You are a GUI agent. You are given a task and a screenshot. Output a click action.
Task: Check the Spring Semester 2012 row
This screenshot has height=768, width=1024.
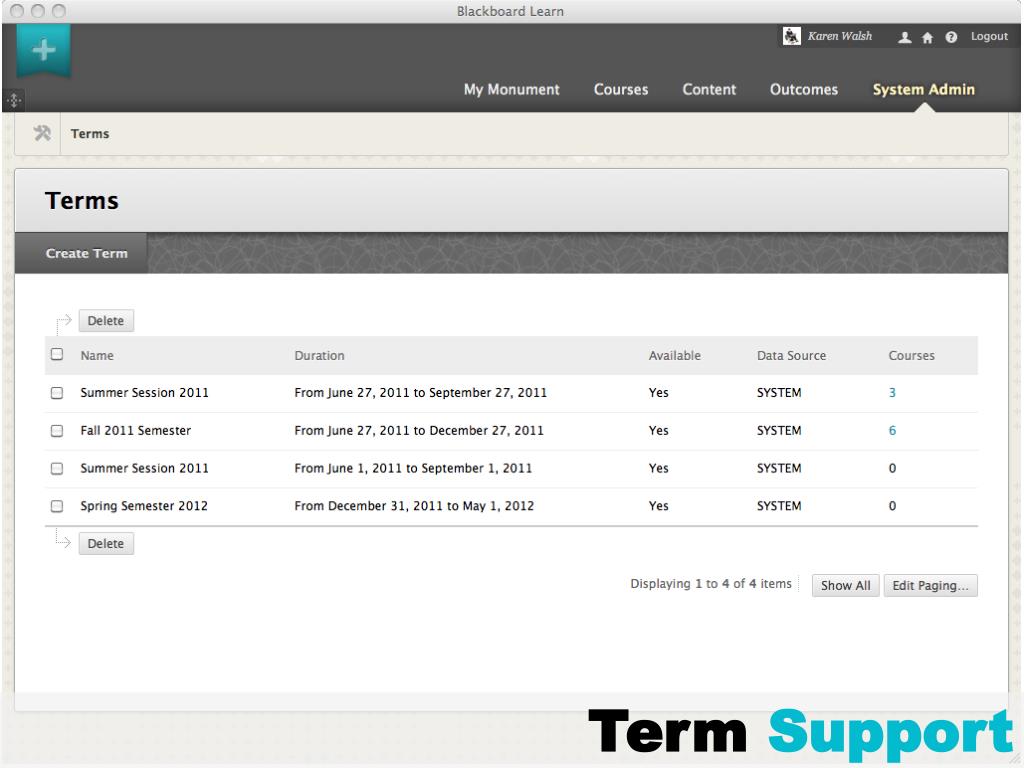[57, 505]
